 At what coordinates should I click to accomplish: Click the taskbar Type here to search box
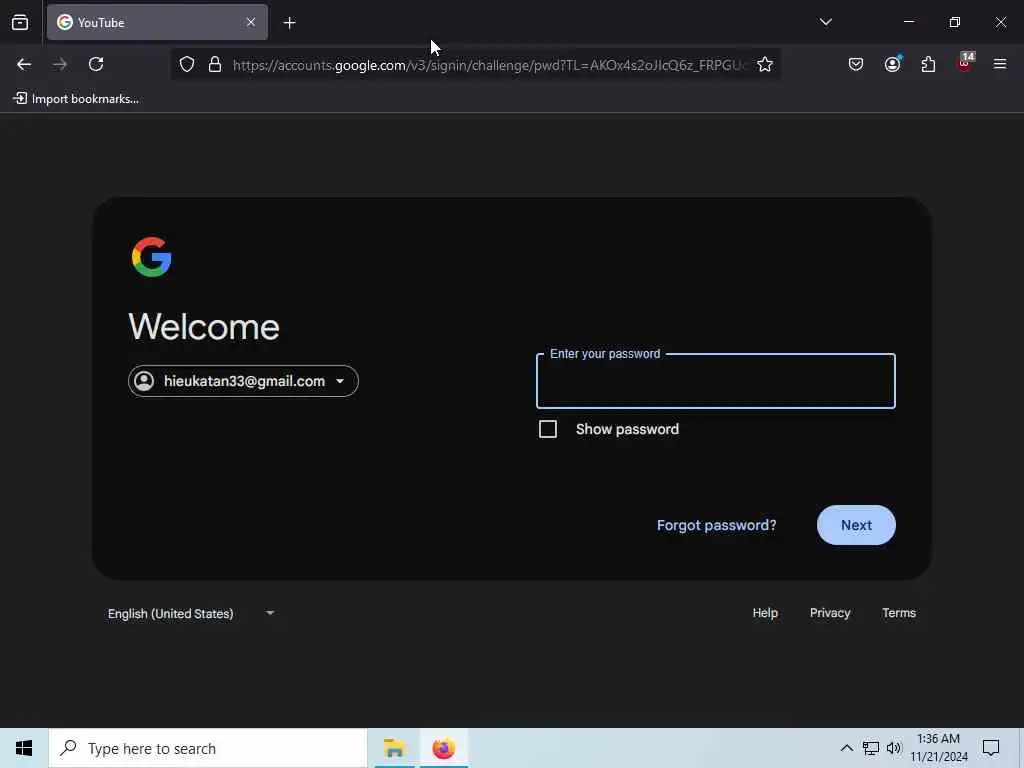(208, 748)
